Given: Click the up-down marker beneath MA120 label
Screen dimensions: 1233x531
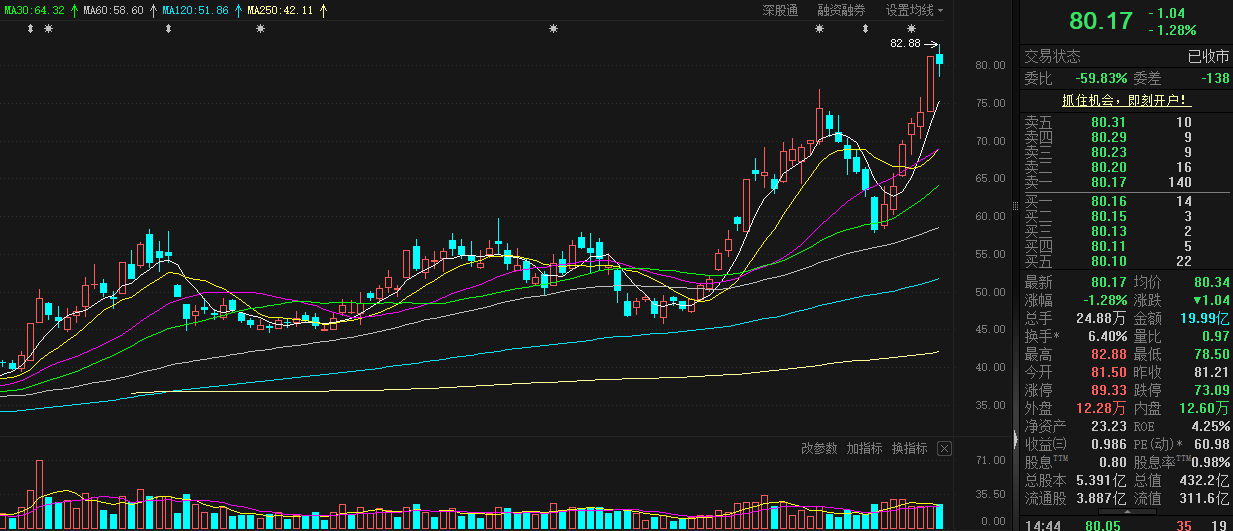Looking at the screenshot, I should click(168, 29).
